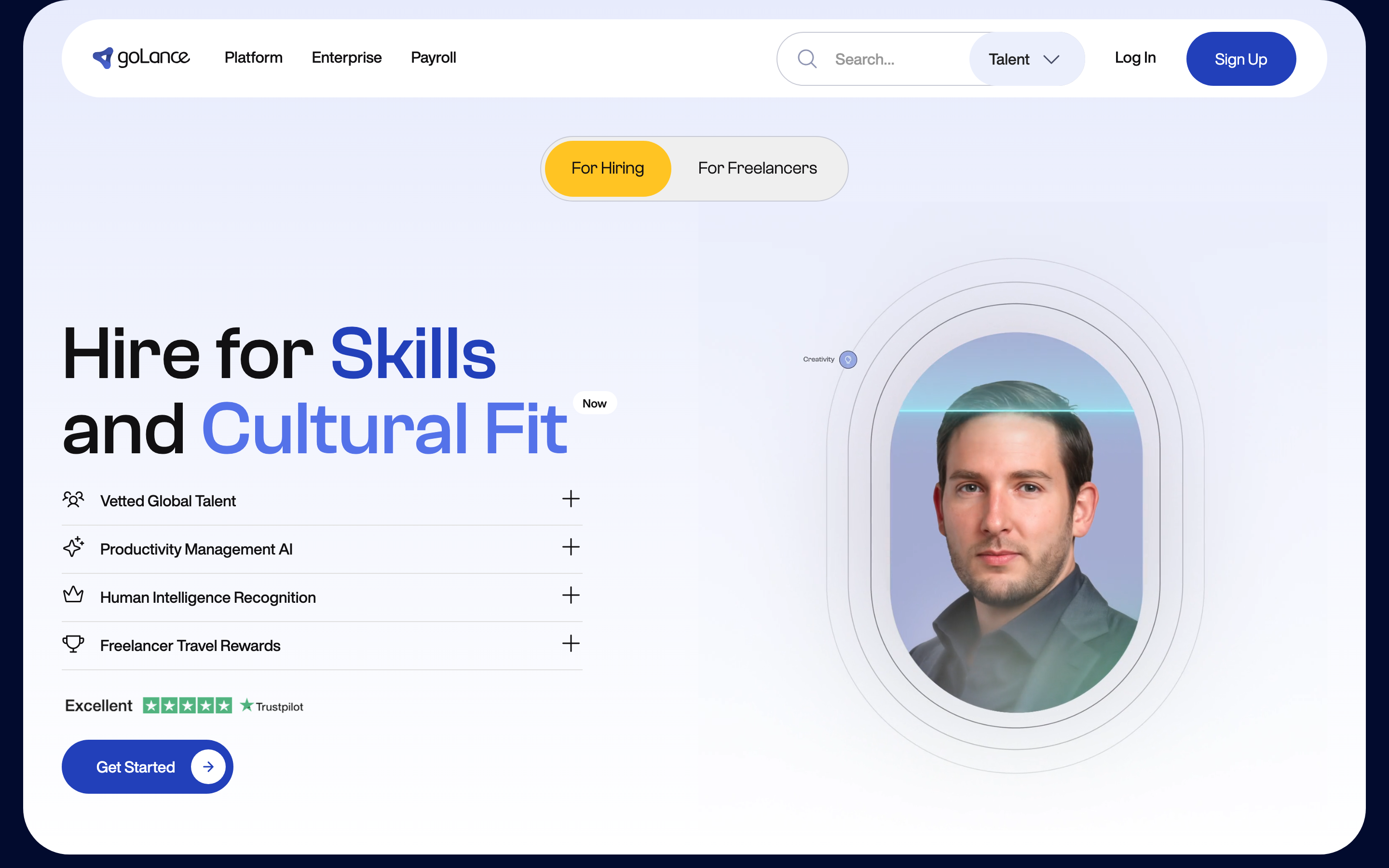Click the Creativity lightbulb badge icon
1389x868 pixels.
click(x=848, y=359)
